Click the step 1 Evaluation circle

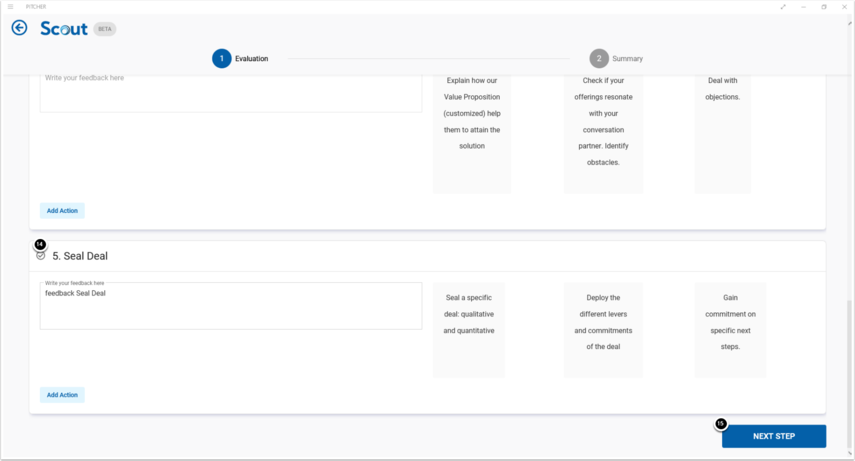pos(221,58)
